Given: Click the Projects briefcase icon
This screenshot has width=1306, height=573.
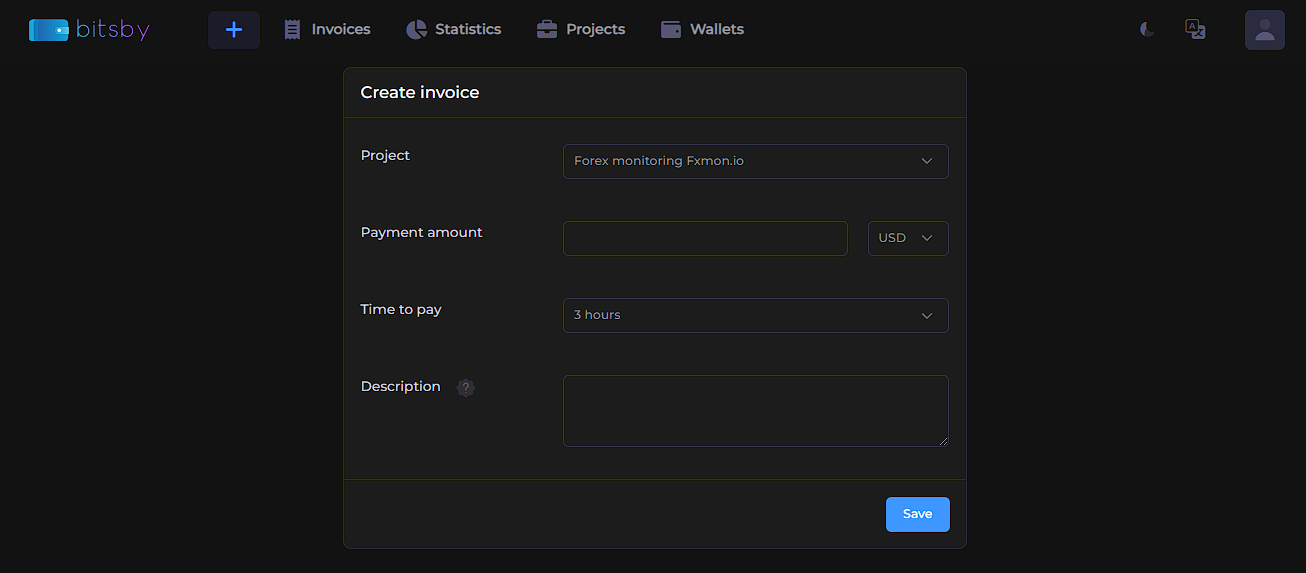Looking at the screenshot, I should click(x=547, y=30).
